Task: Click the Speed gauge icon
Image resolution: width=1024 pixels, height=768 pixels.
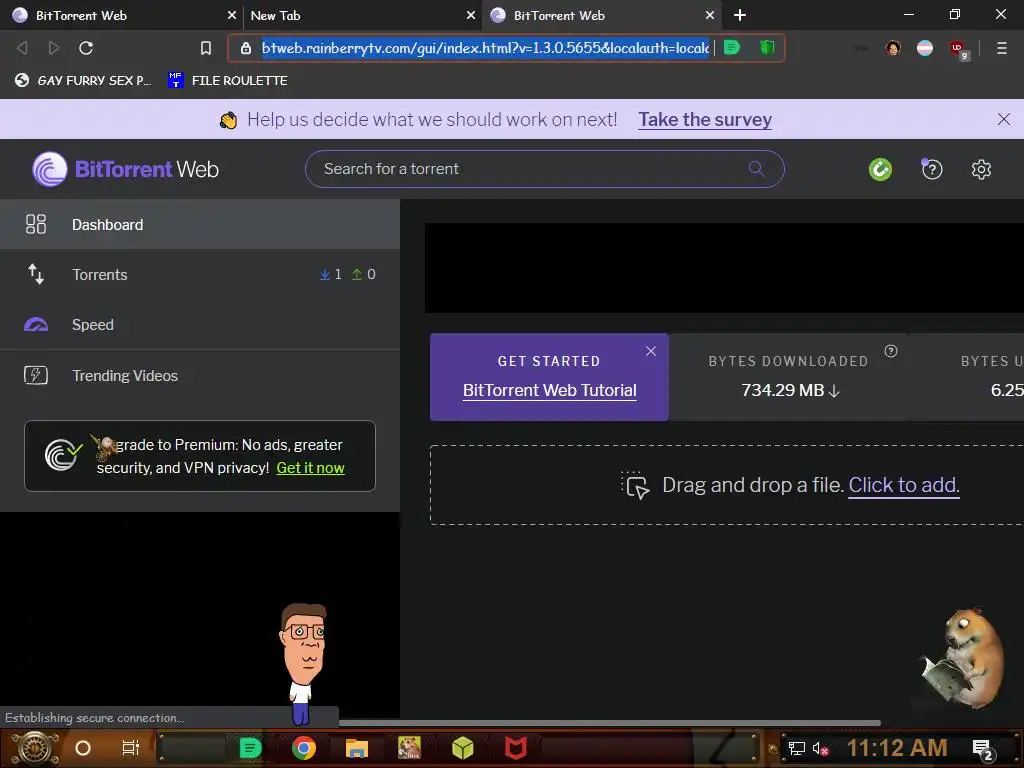Action: 36,325
